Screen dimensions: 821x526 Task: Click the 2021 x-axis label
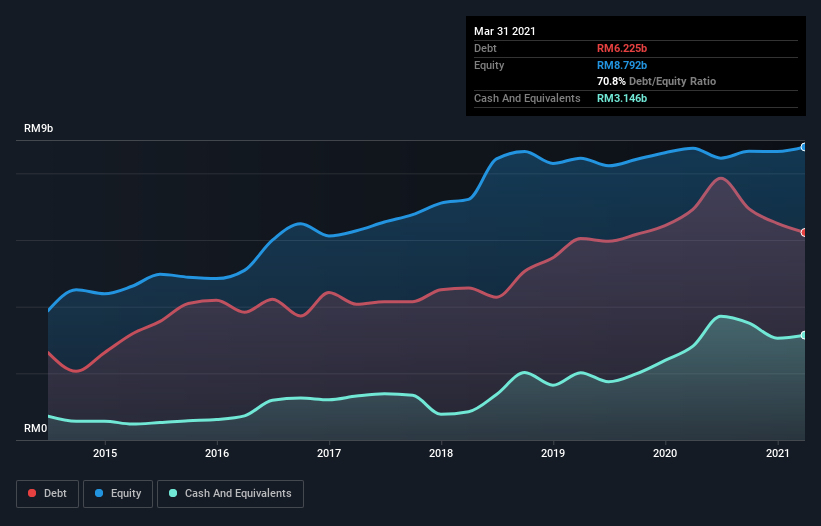tap(778, 453)
